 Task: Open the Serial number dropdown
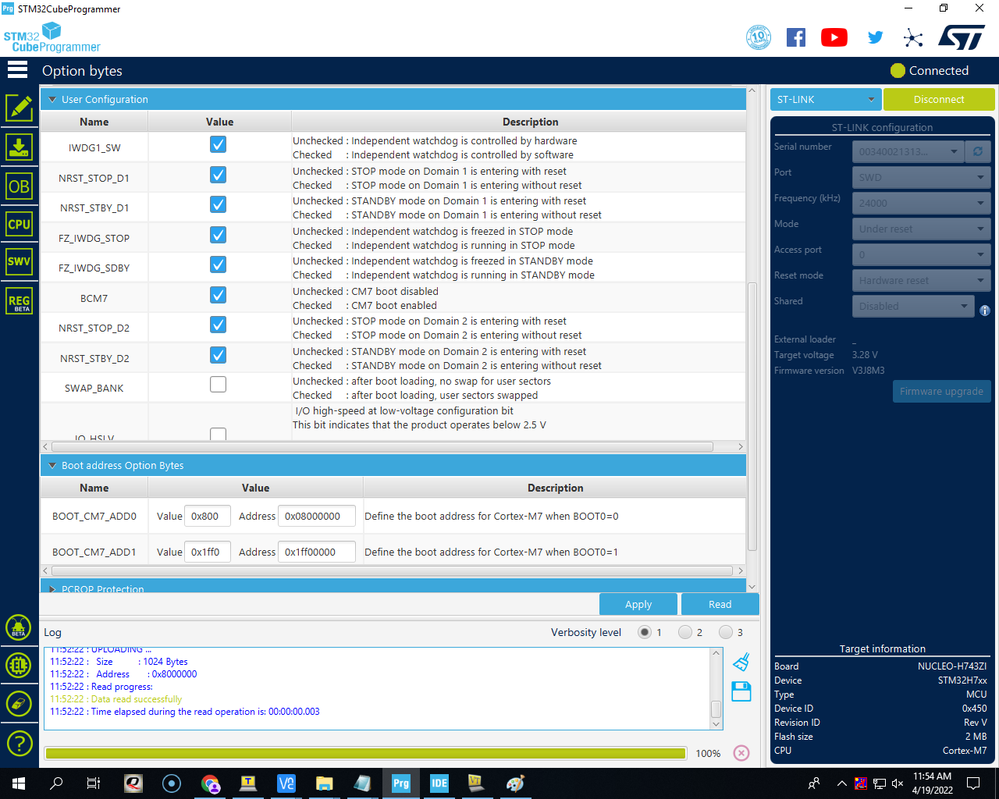click(x=907, y=151)
